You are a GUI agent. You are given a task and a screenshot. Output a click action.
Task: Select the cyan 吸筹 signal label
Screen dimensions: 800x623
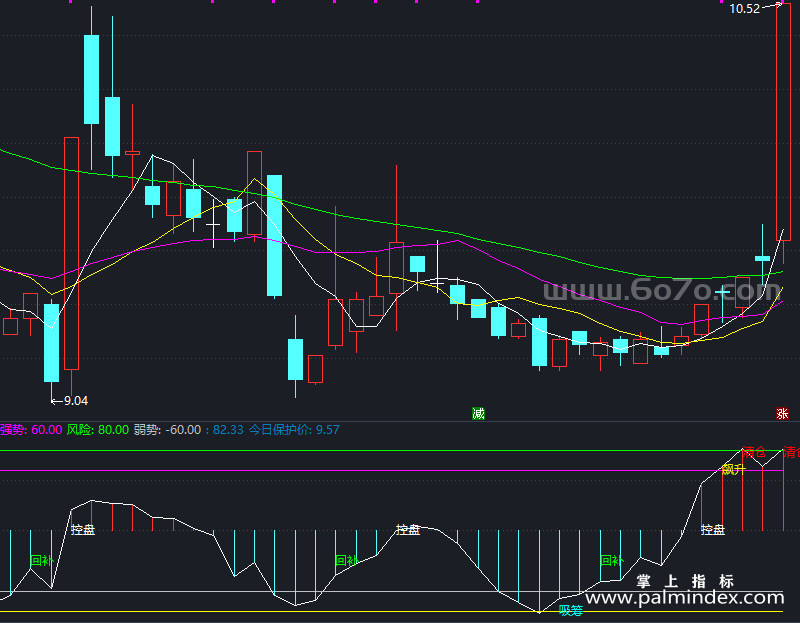(x=570, y=610)
